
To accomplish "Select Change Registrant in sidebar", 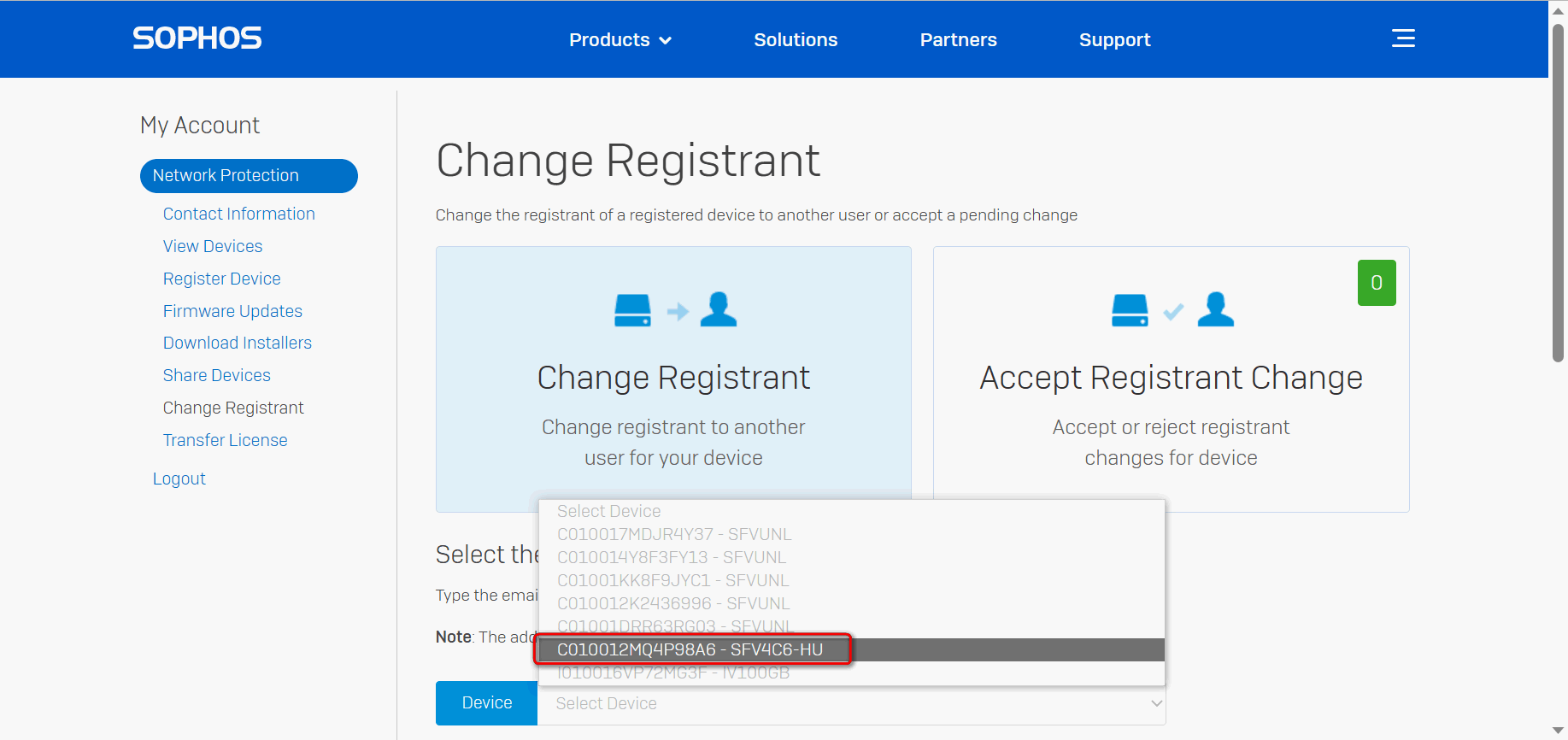I will click(233, 408).
